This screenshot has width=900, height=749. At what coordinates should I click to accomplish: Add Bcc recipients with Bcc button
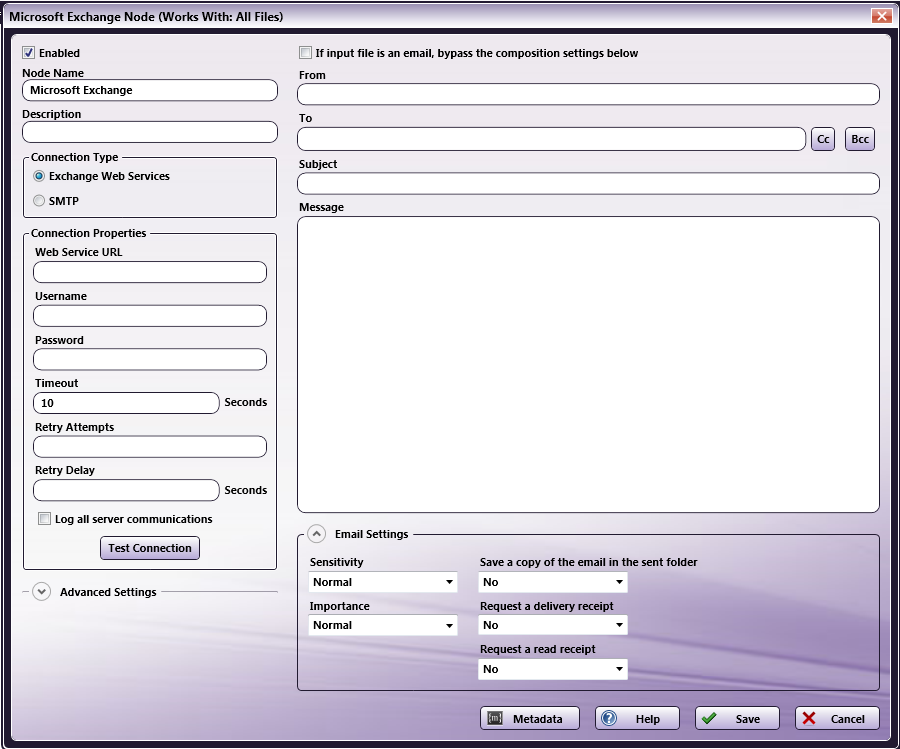pos(860,139)
